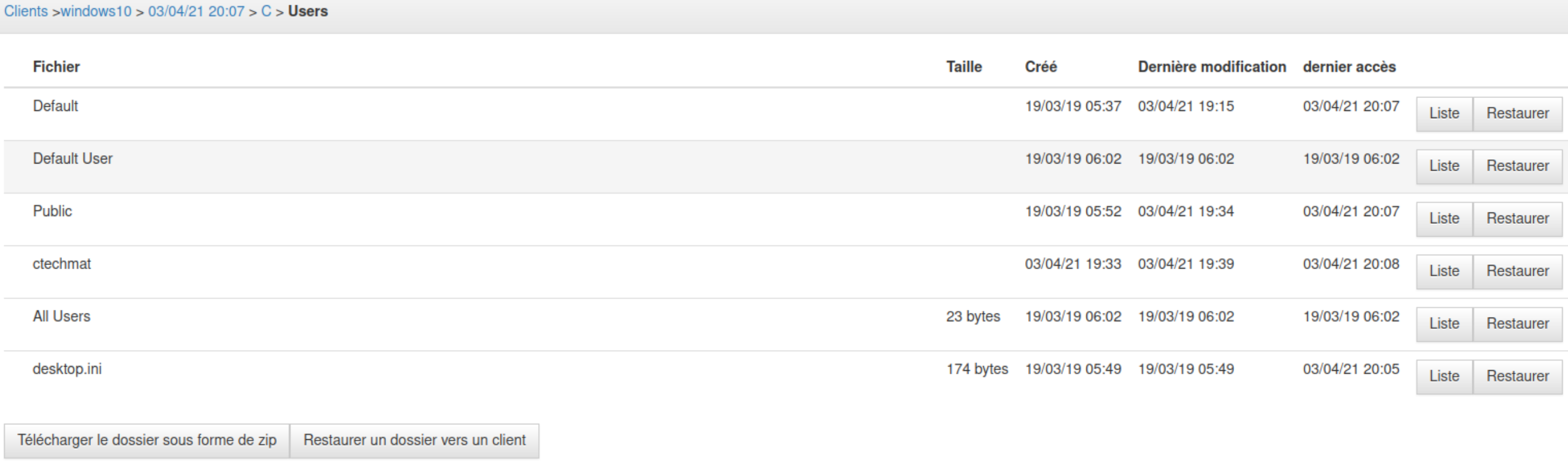Image resolution: width=1568 pixels, height=464 pixels.
Task: Click Liste for desktop.ini
Action: point(1444,376)
